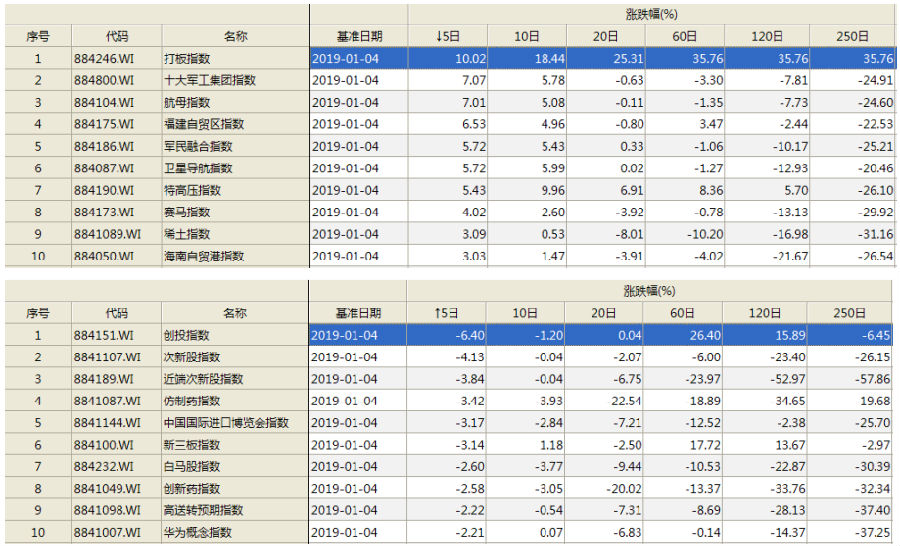This screenshot has width=900, height=546.
Task: Click the 10.02 value for 打板指数
Action: coord(471,59)
